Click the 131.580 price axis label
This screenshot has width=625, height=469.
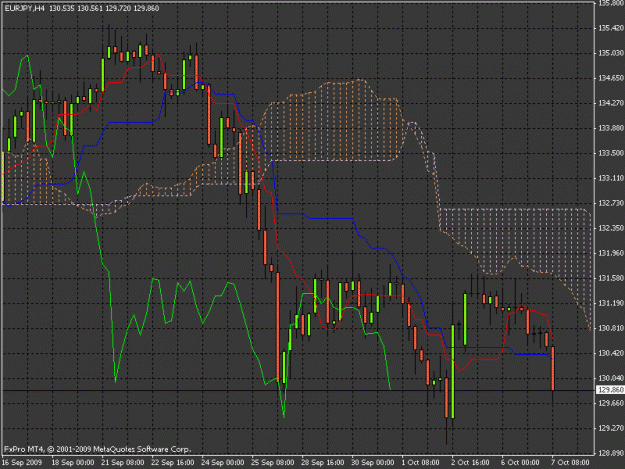[x=611, y=278]
